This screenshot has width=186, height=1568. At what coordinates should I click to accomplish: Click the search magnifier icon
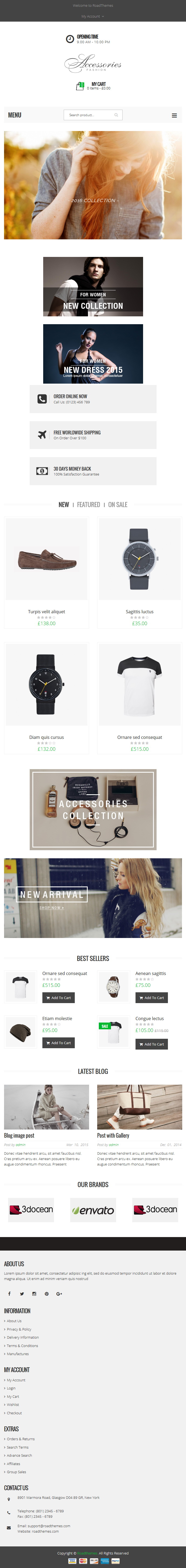[116, 115]
